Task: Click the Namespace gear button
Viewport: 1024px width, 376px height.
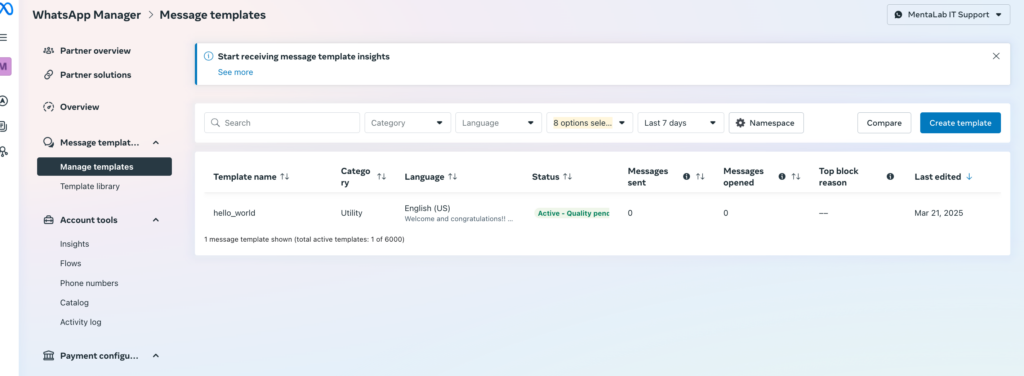Action: pyautogui.click(x=766, y=123)
